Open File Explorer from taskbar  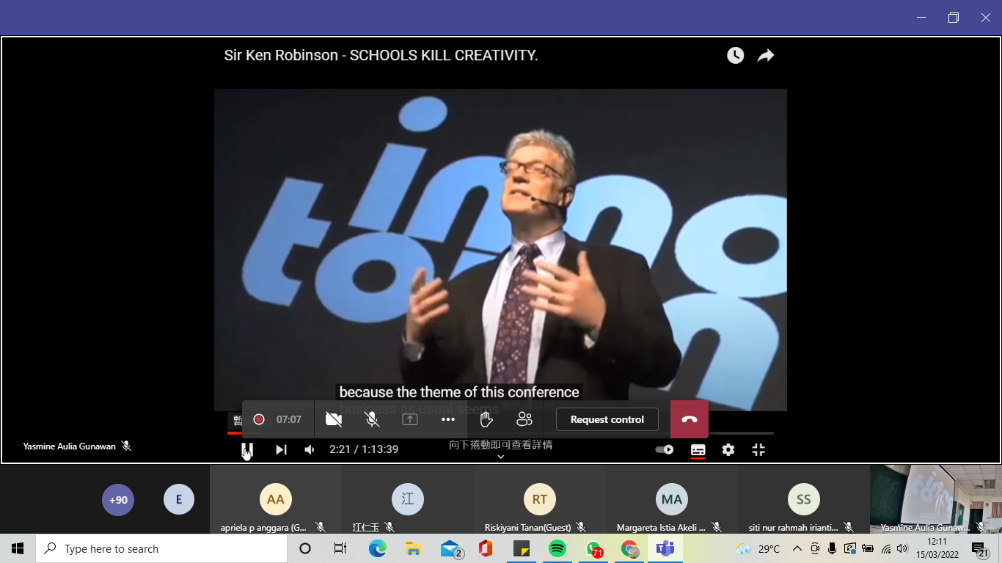(x=413, y=549)
